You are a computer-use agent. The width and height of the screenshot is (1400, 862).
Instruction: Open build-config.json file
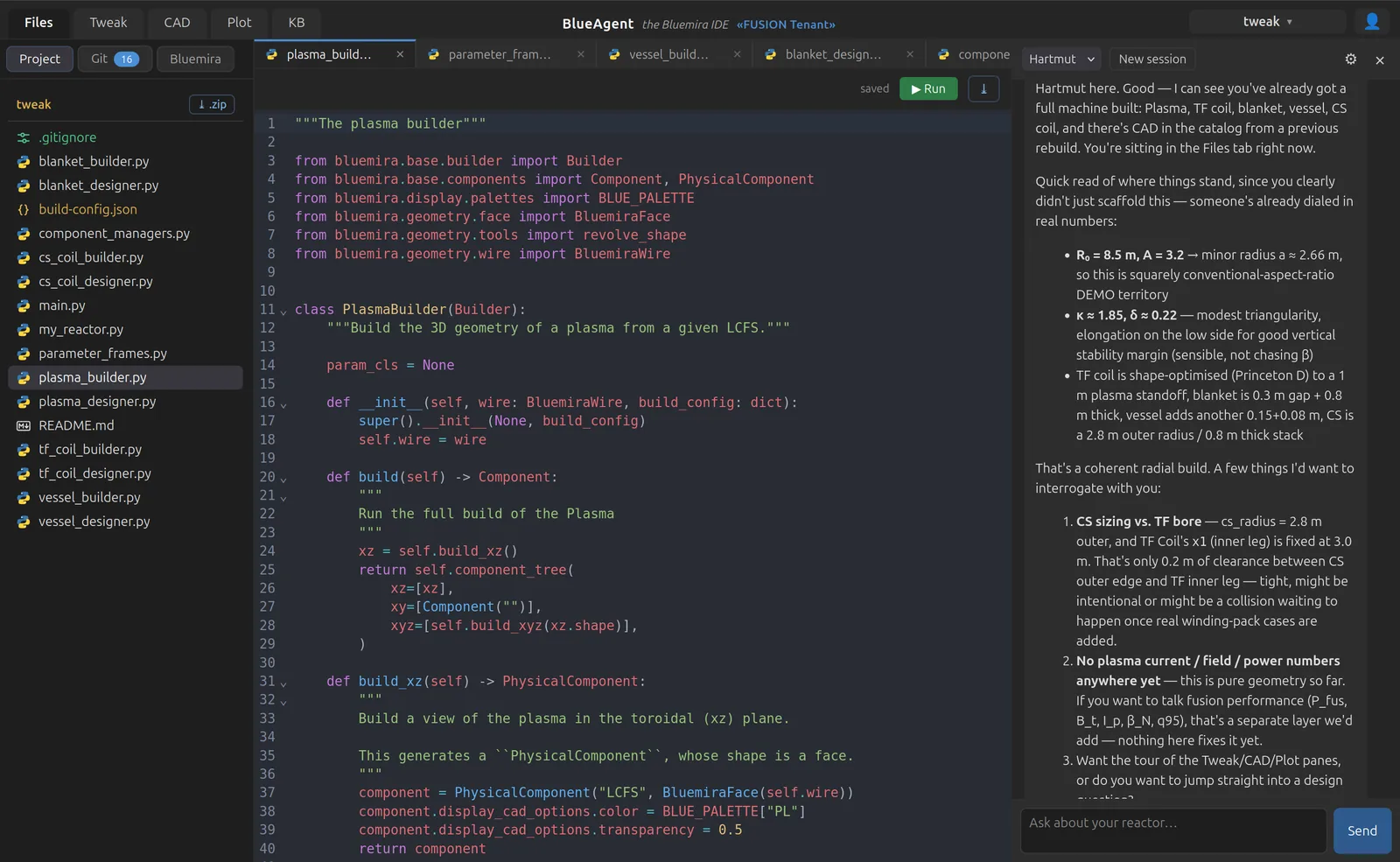pos(125,209)
